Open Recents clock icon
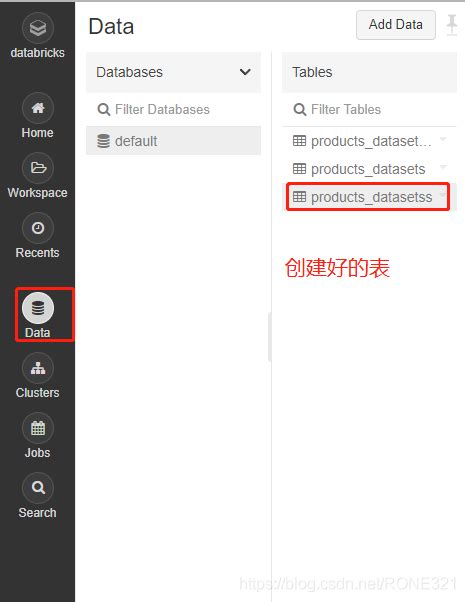Viewport: 465px width, 602px height. click(38, 228)
